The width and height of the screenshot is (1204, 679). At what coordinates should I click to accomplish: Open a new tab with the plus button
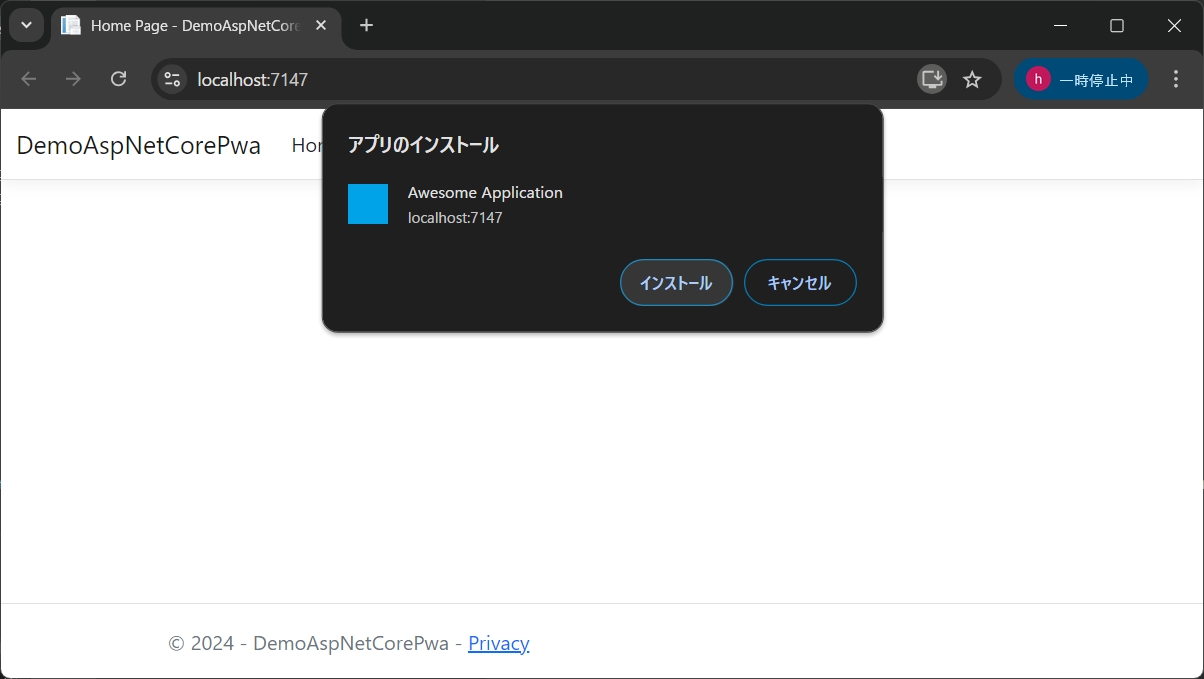click(x=366, y=25)
